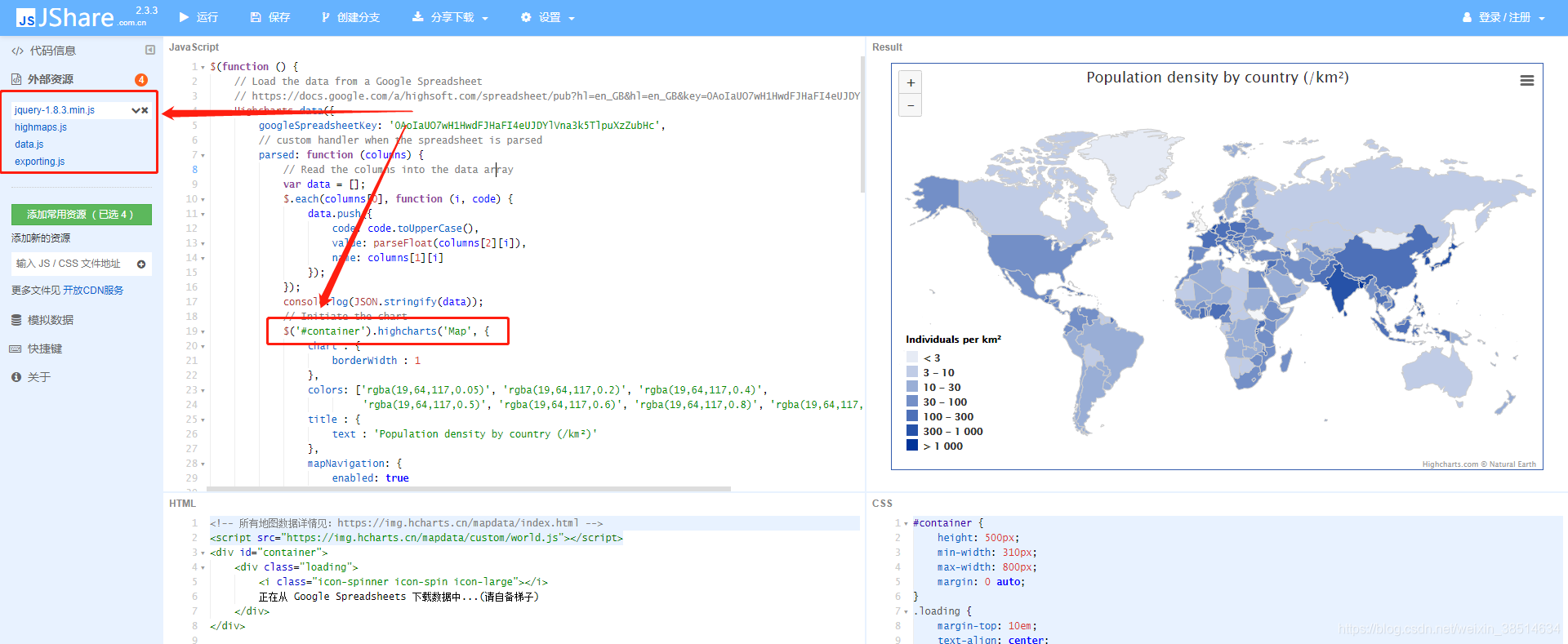Confirm jquery-1.8.3.min.js with the checkmark
The height and width of the screenshot is (644, 1568).
[136, 110]
